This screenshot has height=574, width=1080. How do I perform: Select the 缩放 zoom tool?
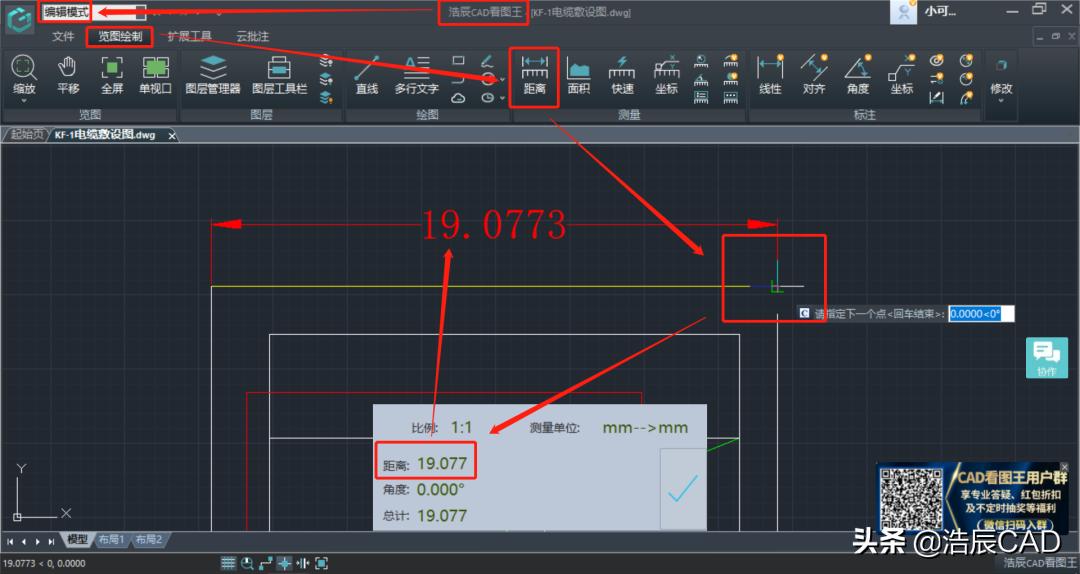[x=23, y=74]
